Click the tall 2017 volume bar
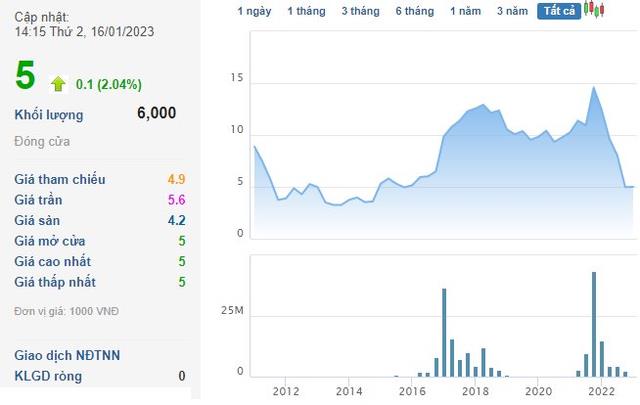 (x=444, y=332)
